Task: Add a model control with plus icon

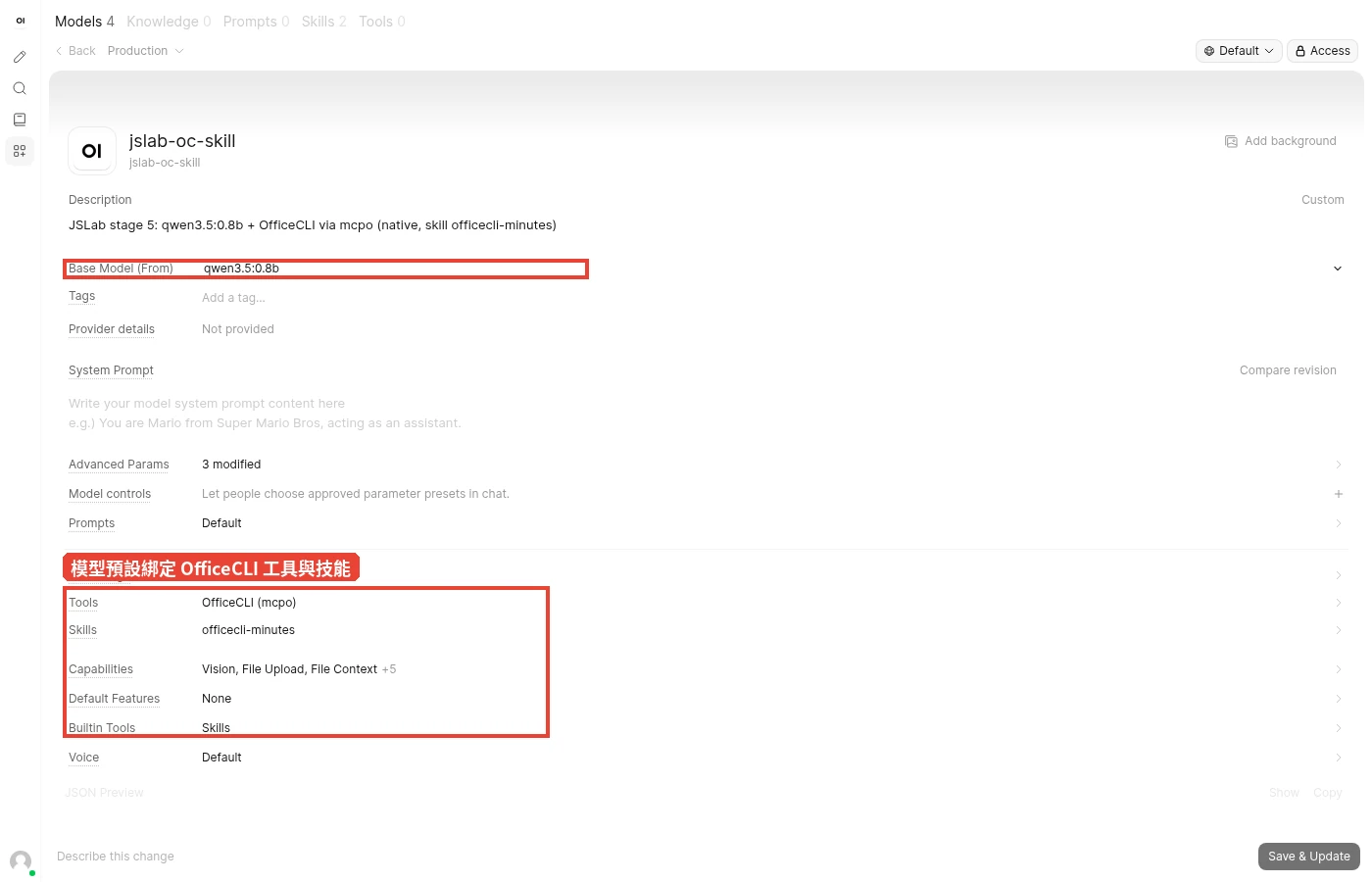Action: 1339,494
